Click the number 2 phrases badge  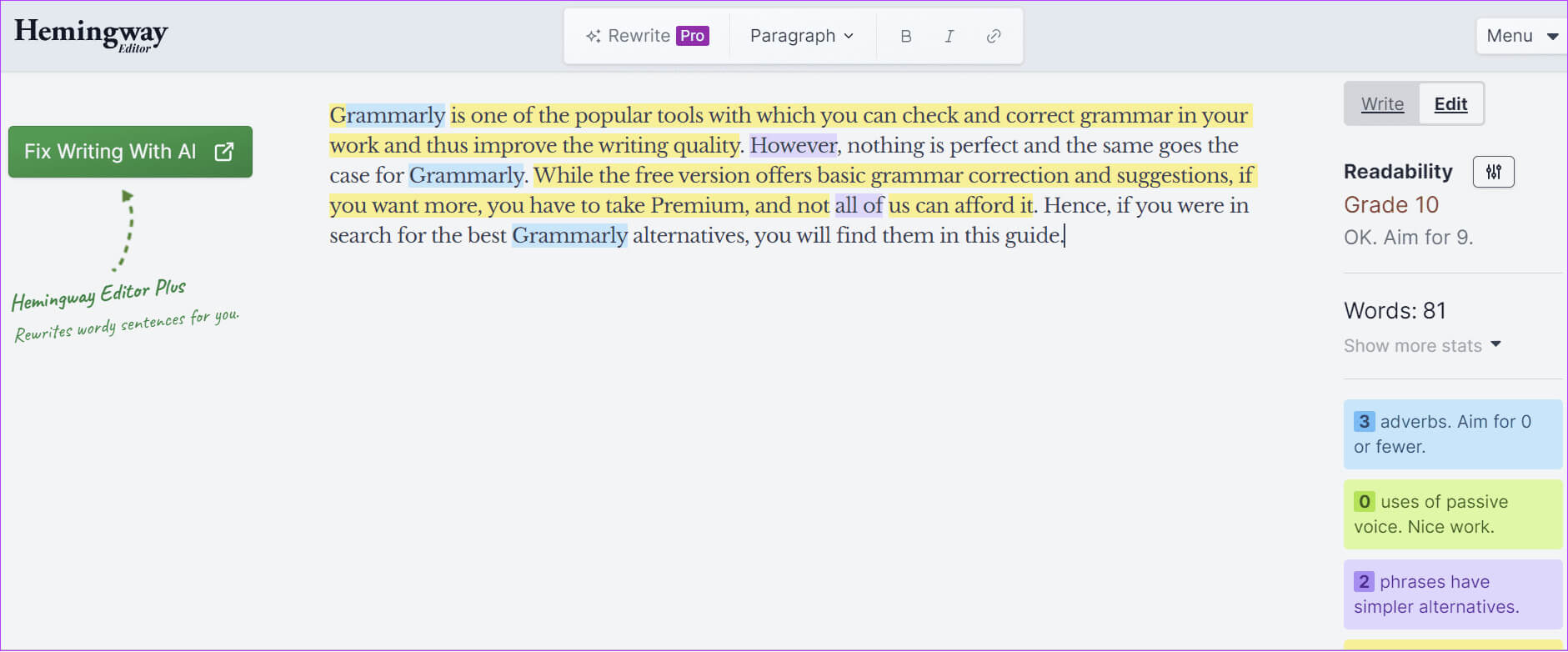[x=1364, y=581]
